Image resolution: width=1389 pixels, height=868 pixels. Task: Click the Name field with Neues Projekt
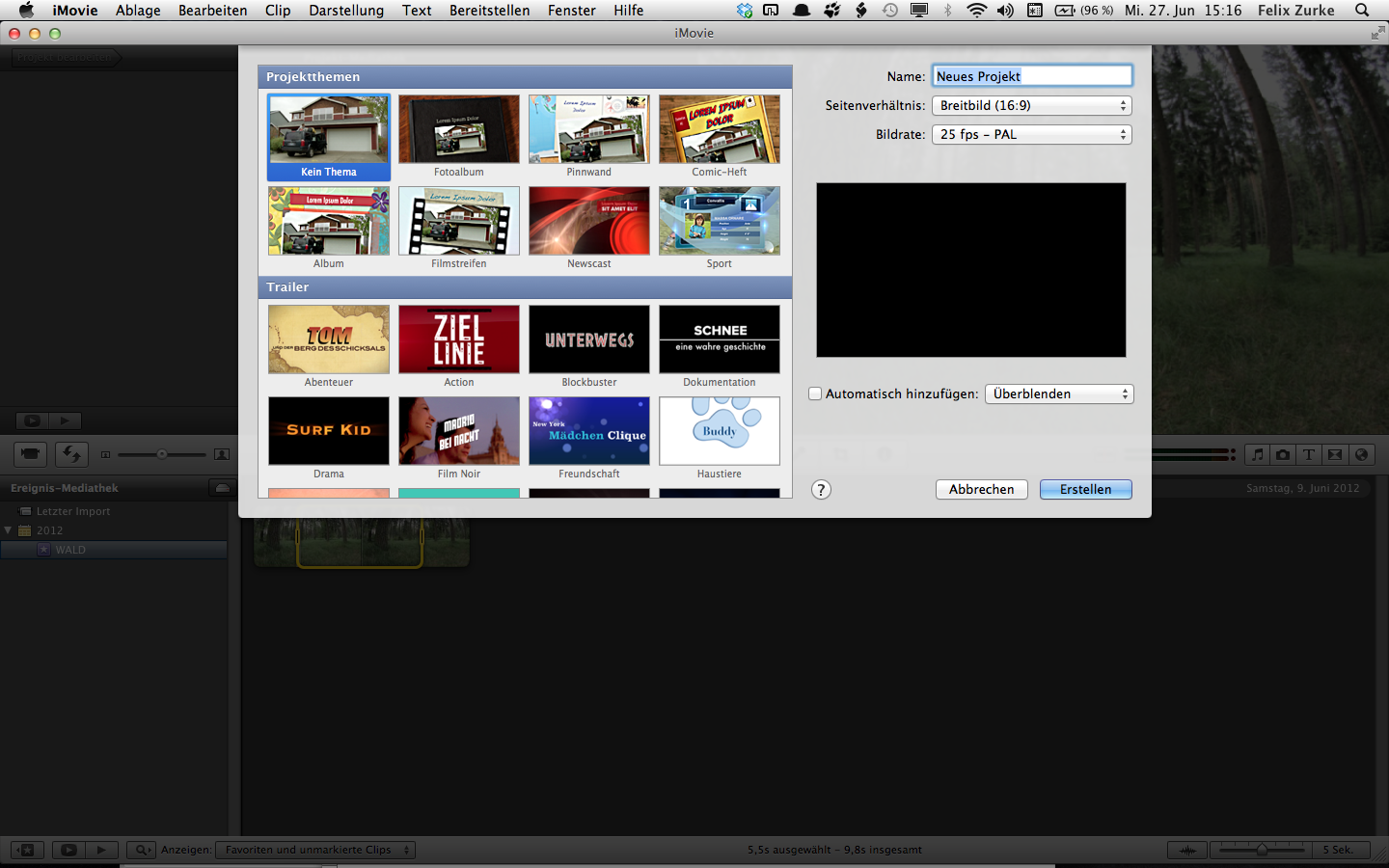(1031, 76)
